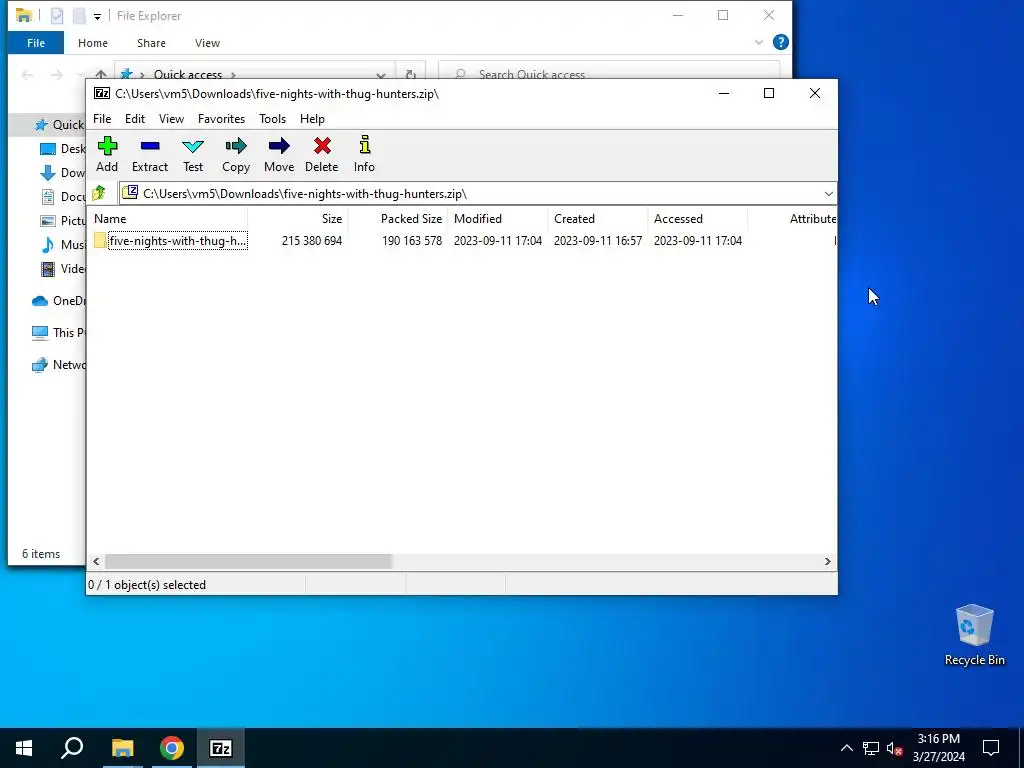Screen dimensions: 1024x768
Task: Expand the File Explorer ribbon chevron
Action: 759,42
